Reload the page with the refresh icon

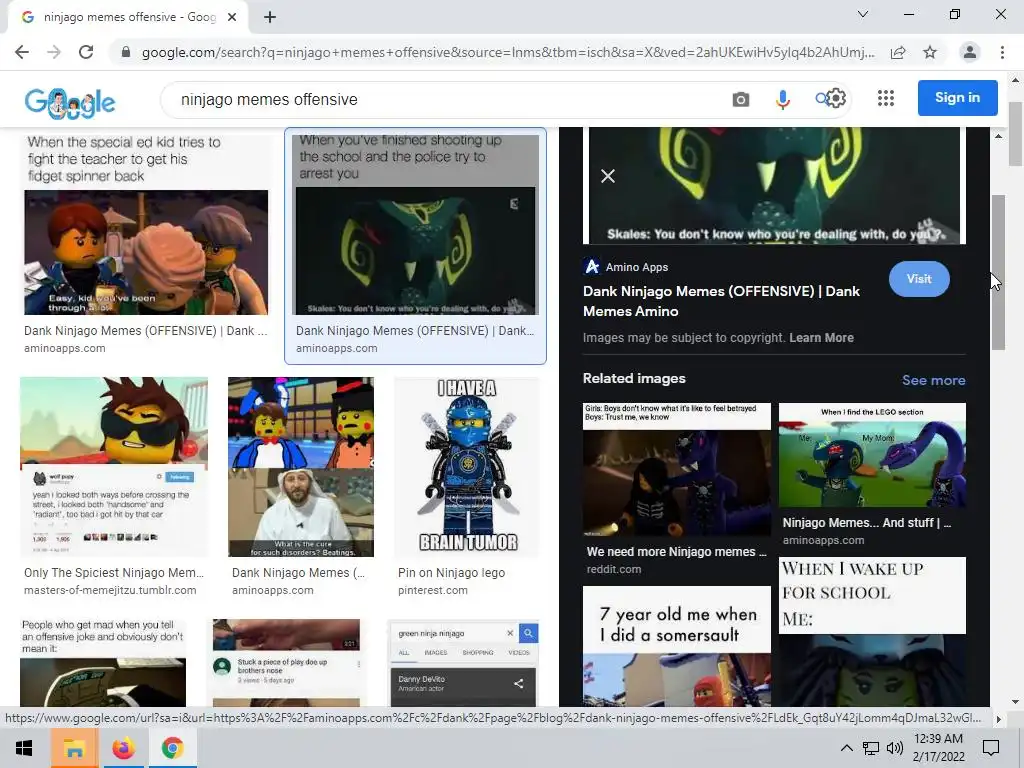tap(86, 52)
